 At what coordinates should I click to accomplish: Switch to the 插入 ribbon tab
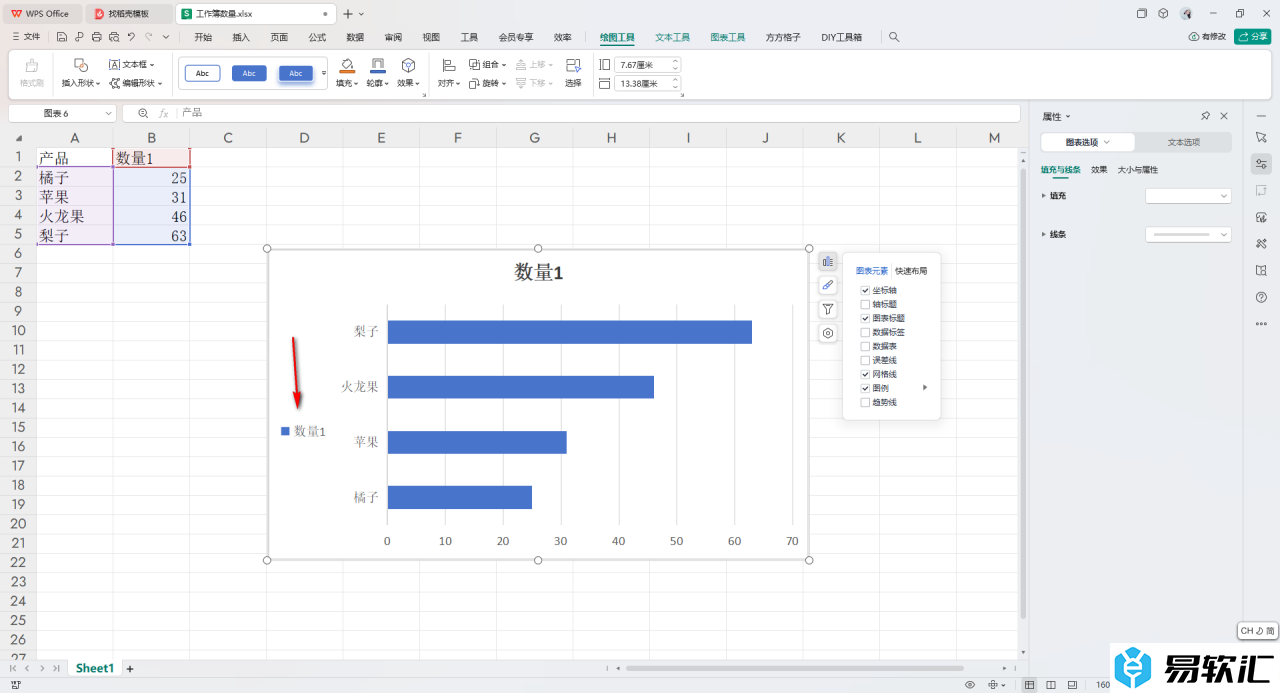coord(241,37)
